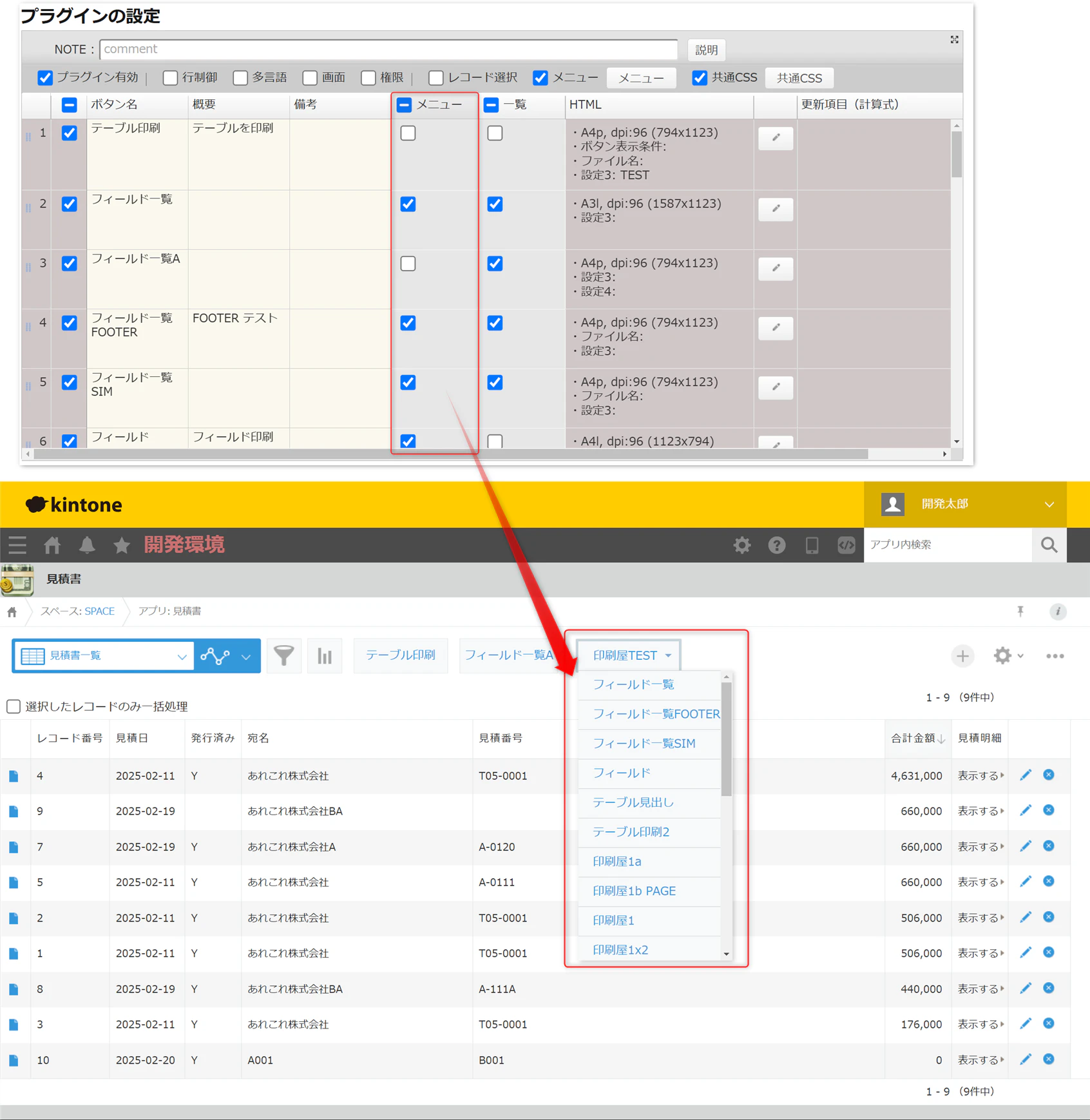Expand the plugin settings panel icon
The width and height of the screenshot is (1090, 1120).
(954, 40)
